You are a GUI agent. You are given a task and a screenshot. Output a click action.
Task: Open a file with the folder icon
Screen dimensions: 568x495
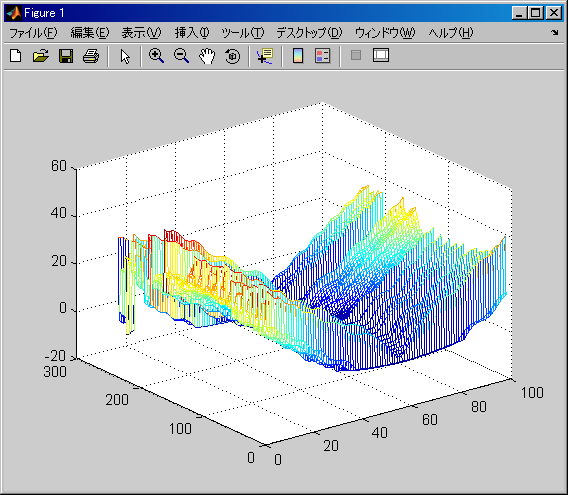(x=41, y=56)
